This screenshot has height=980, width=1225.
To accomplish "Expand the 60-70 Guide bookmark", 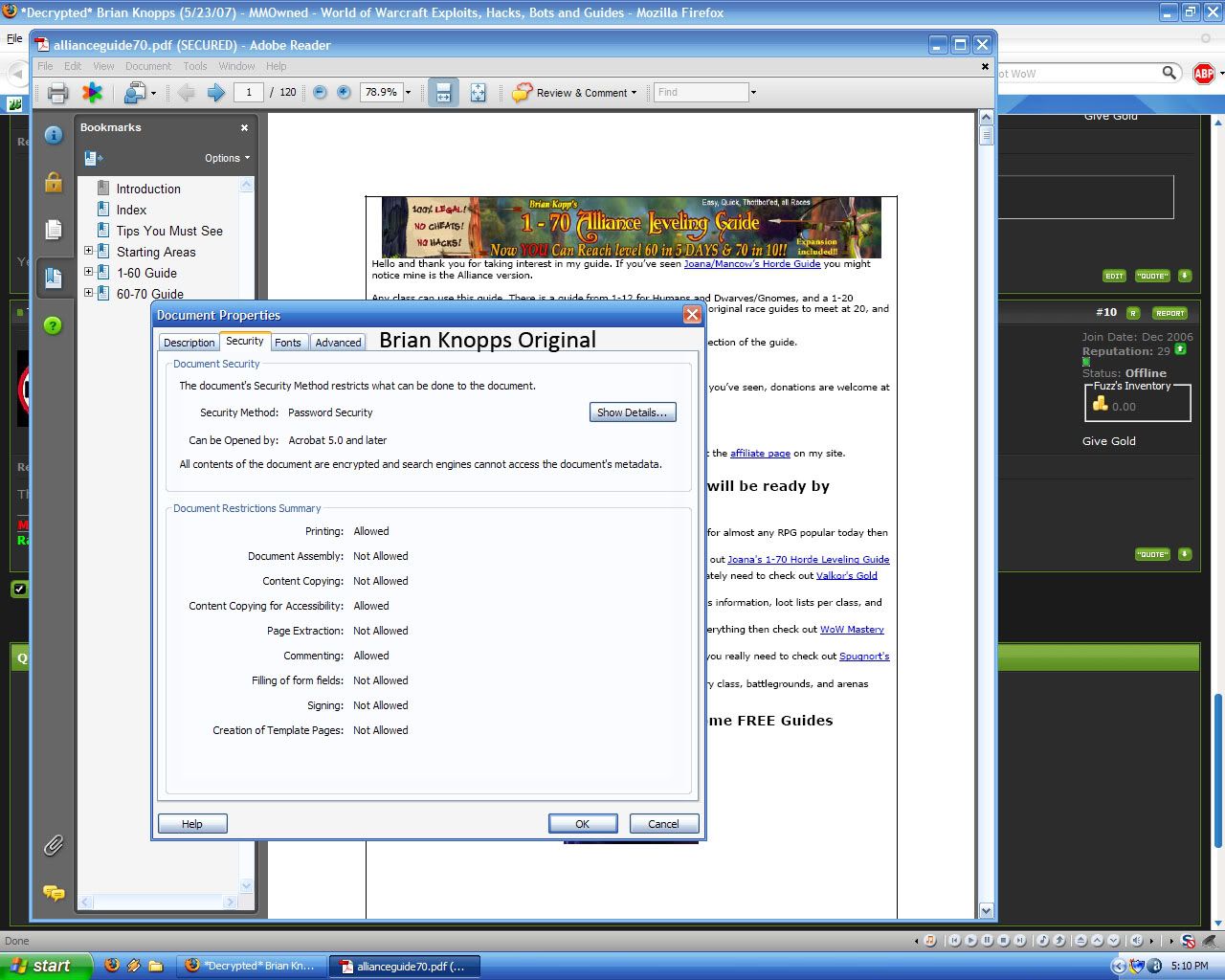I will tap(89, 293).
